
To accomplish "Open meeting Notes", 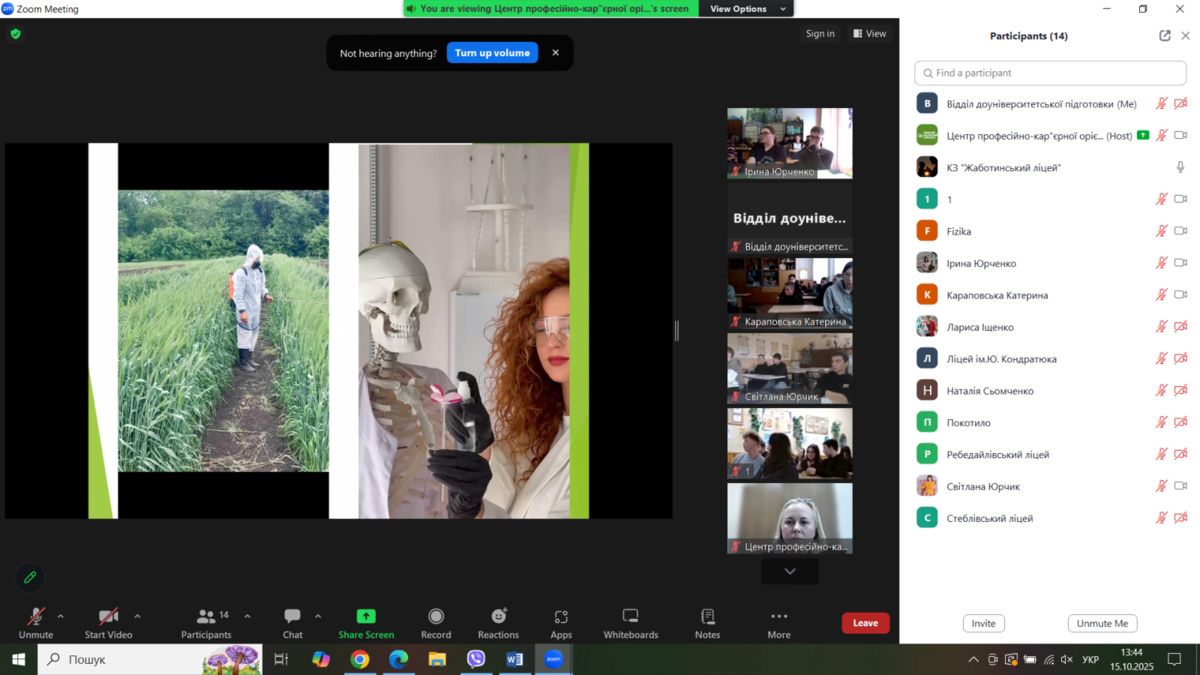I will [707, 622].
